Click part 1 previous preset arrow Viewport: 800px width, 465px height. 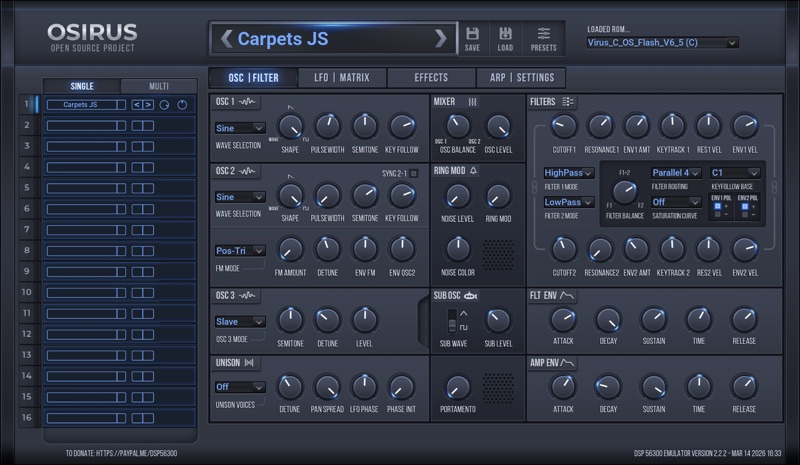click(x=137, y=105)
